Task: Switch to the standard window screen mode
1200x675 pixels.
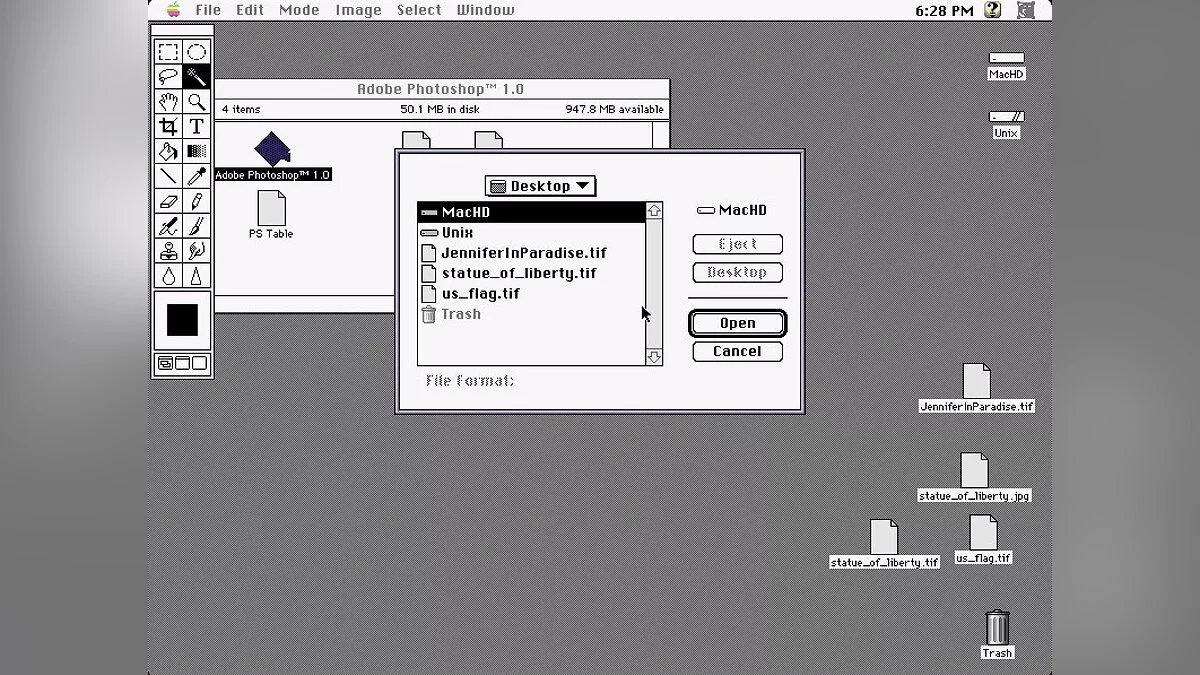Action: click(x=165, y=364)
